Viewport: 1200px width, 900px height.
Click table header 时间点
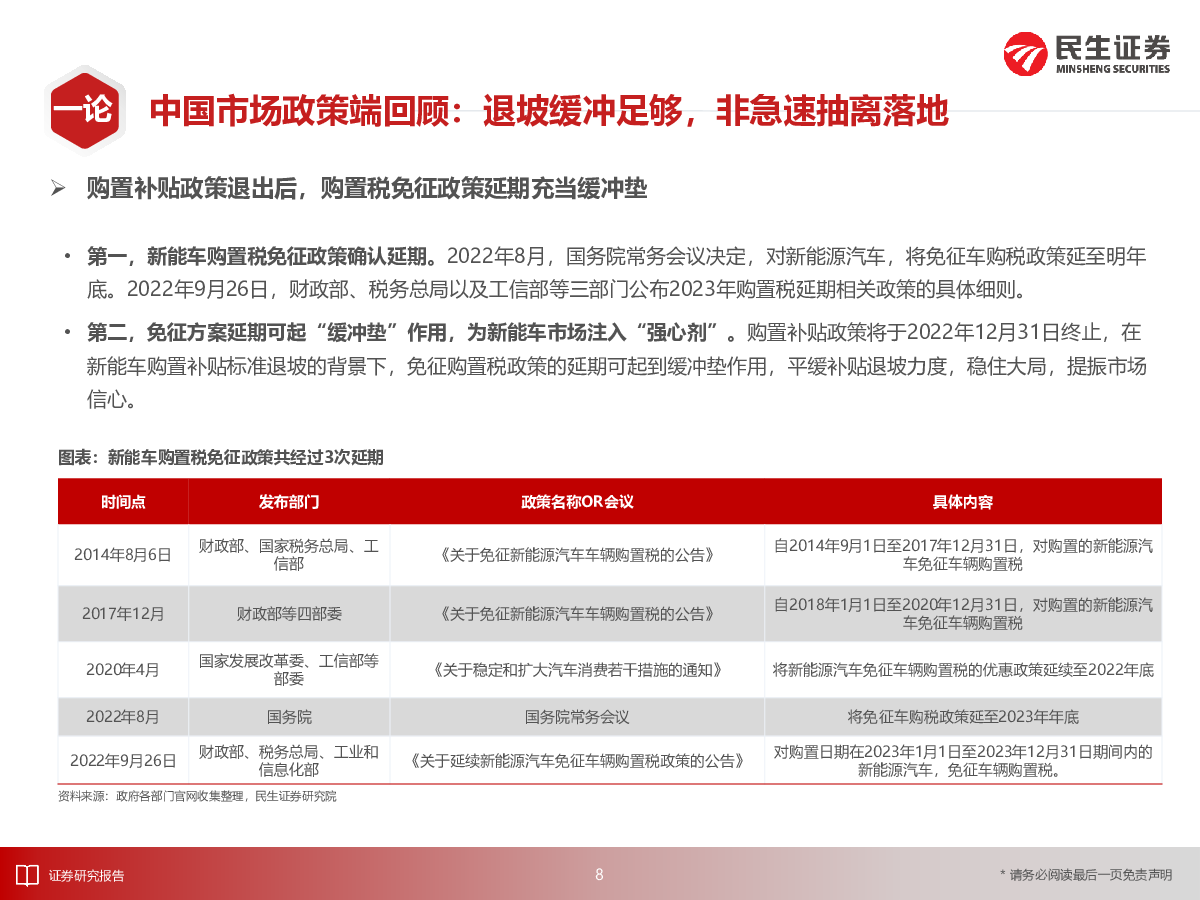coord(123,502)
